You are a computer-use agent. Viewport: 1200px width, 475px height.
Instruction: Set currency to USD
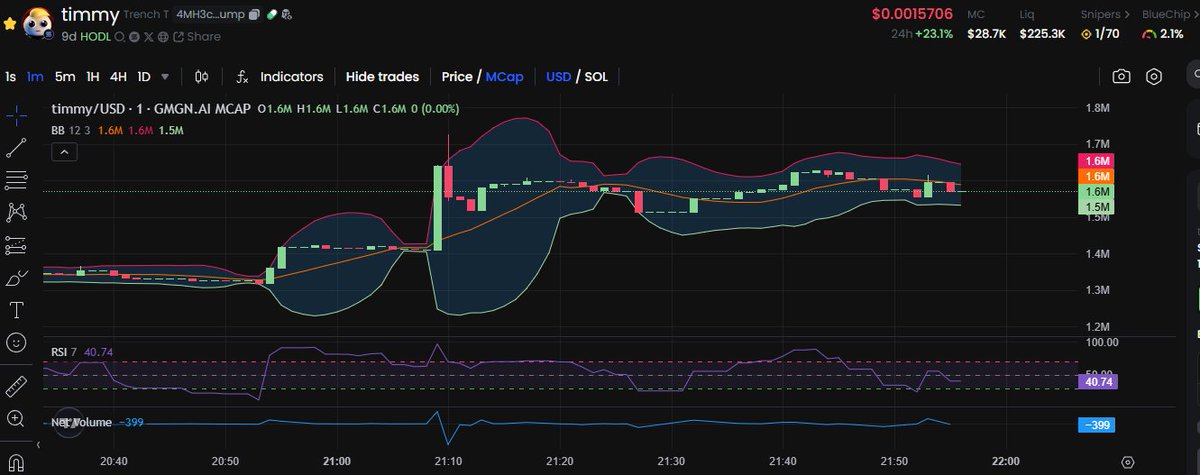(x=558, y=77)
